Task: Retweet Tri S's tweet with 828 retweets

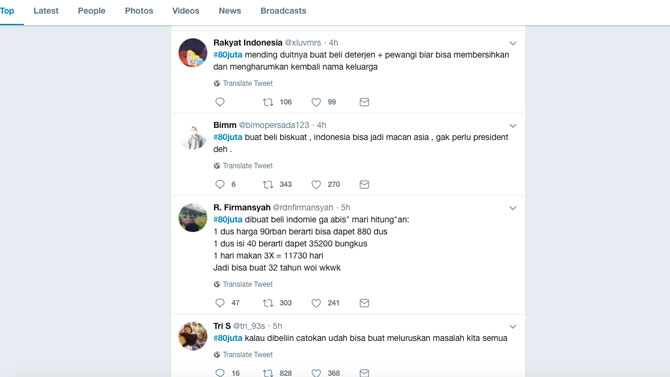Action: click(x=268, y=373)
